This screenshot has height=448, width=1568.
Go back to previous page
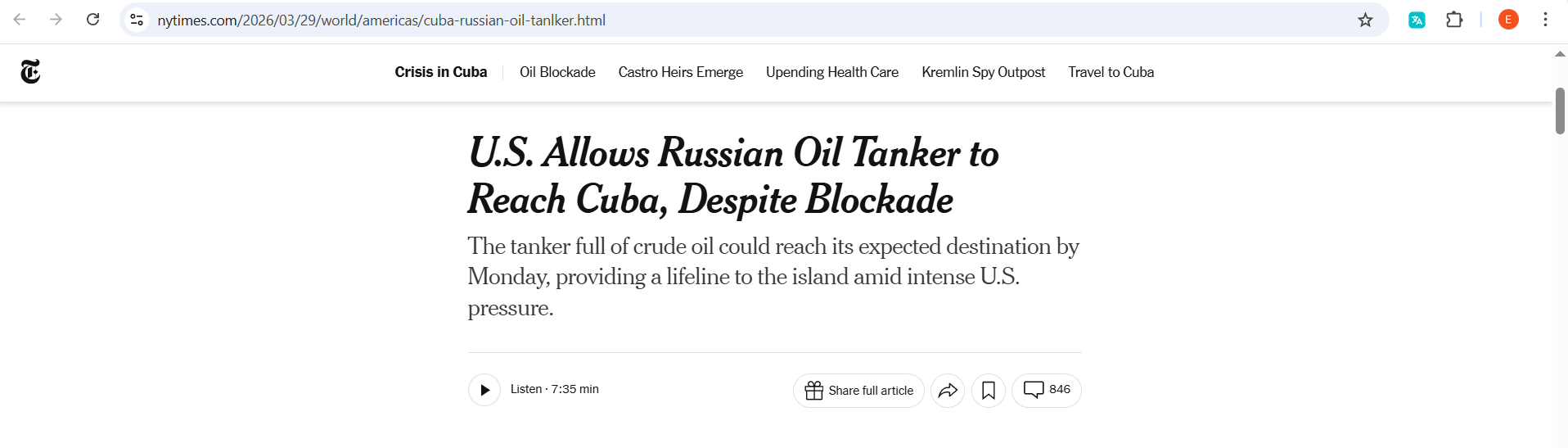[x=20, y=20]
